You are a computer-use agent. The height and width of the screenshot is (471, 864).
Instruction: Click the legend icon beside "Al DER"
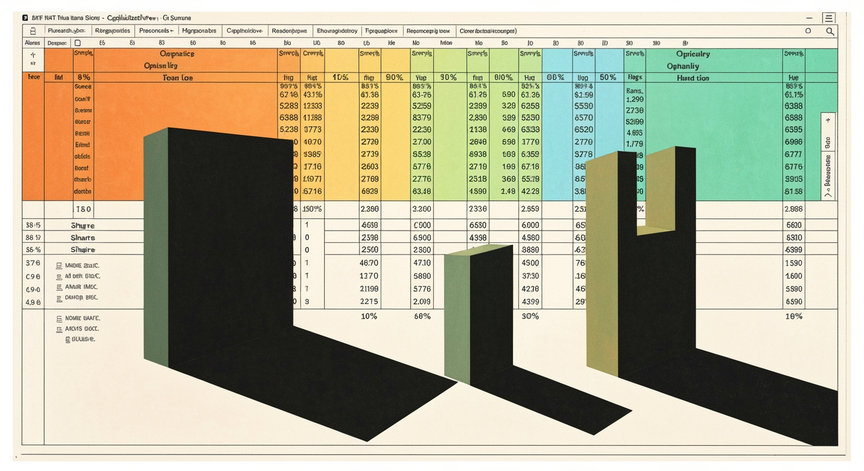[x=59, y=277]
